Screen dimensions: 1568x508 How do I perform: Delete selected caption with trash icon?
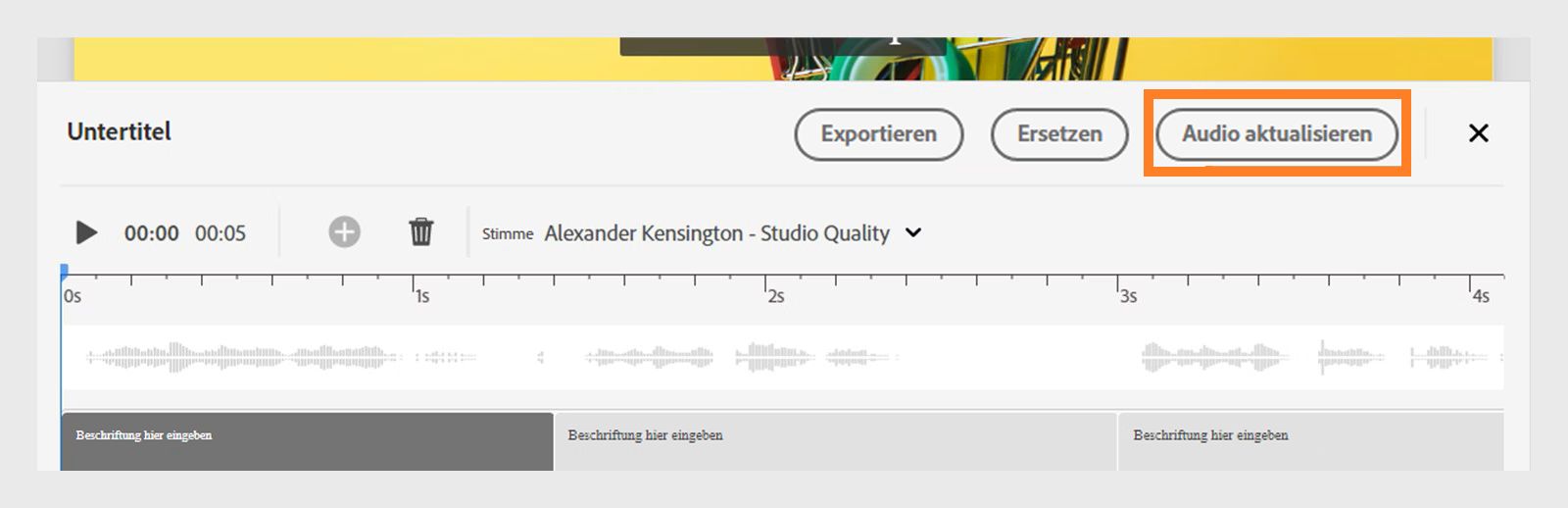point(420,232)
